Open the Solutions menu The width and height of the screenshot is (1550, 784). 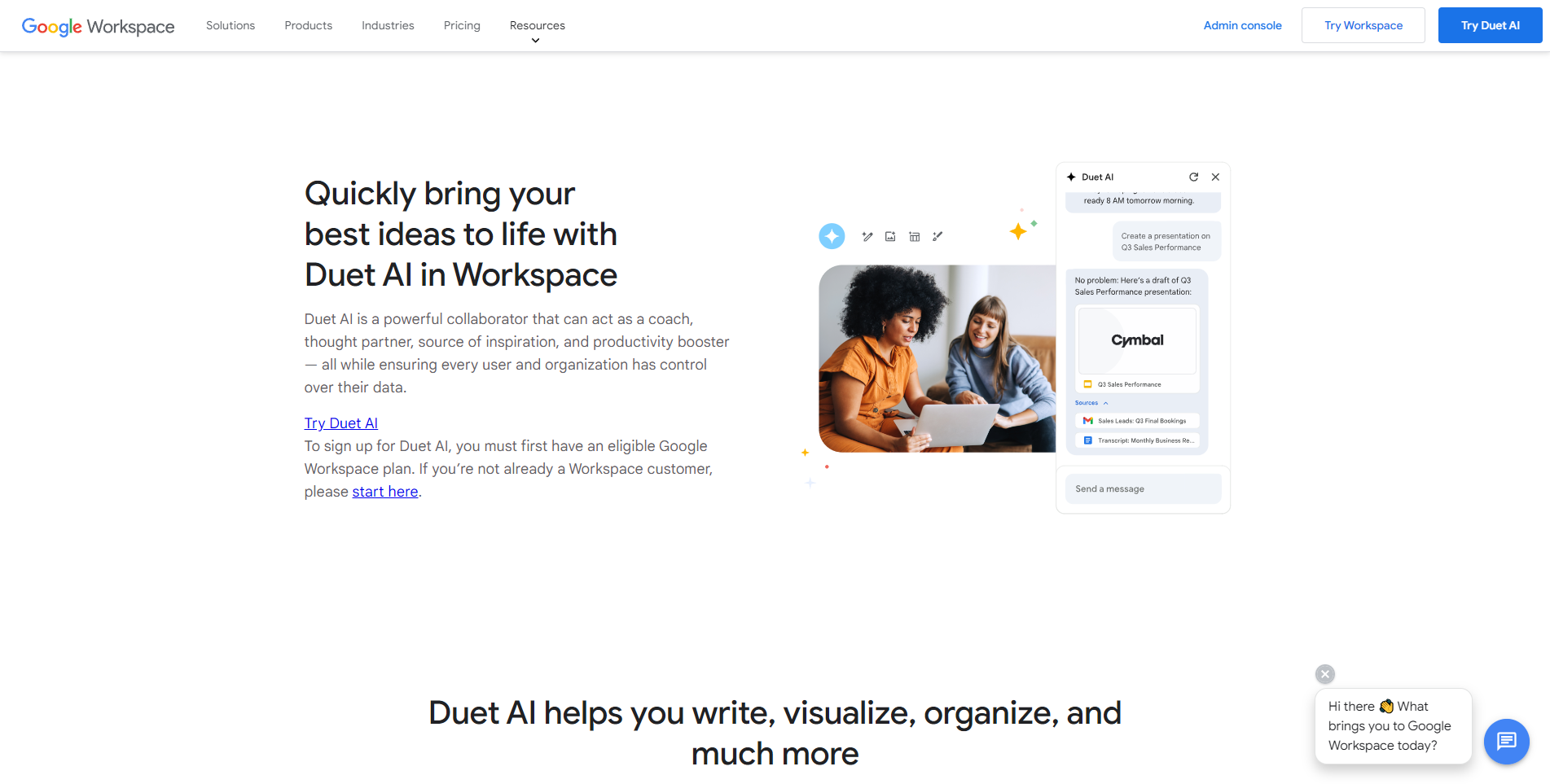click(231, 25)
